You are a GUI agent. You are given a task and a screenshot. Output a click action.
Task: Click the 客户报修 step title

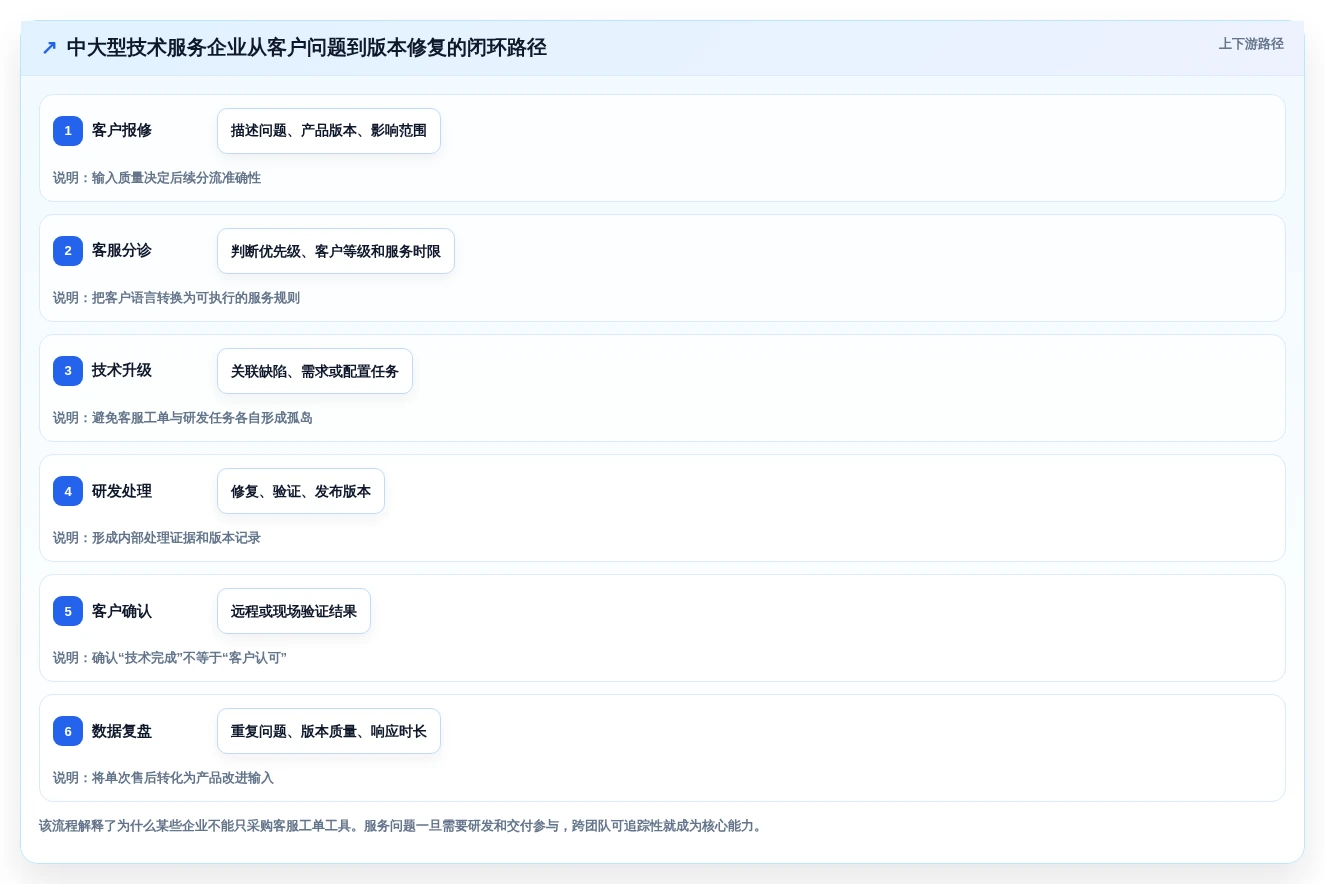(x=122, y=130)
